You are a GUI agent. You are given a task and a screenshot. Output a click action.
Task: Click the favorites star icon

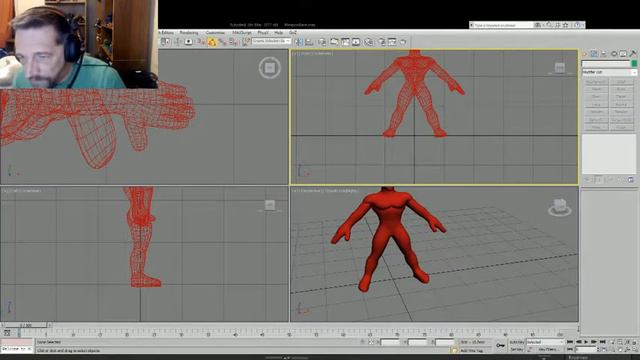point(566,25)
